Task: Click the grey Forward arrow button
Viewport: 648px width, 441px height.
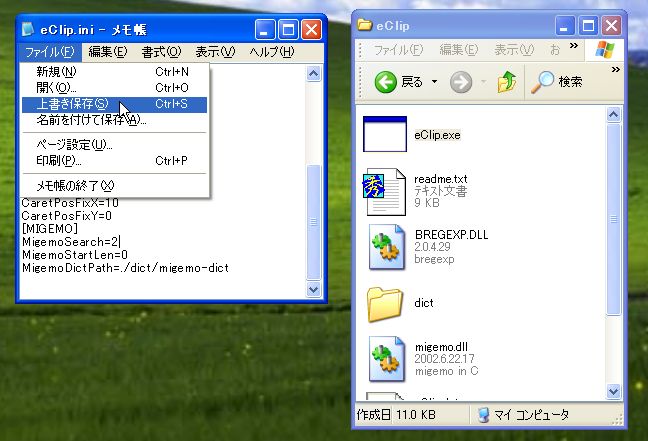Action: 461,82
